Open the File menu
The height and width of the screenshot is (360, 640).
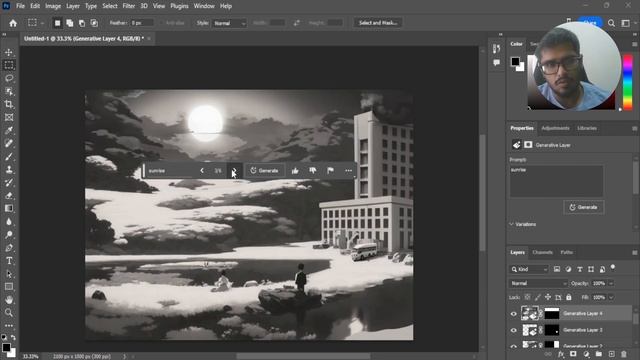click(x=20, y=6)
